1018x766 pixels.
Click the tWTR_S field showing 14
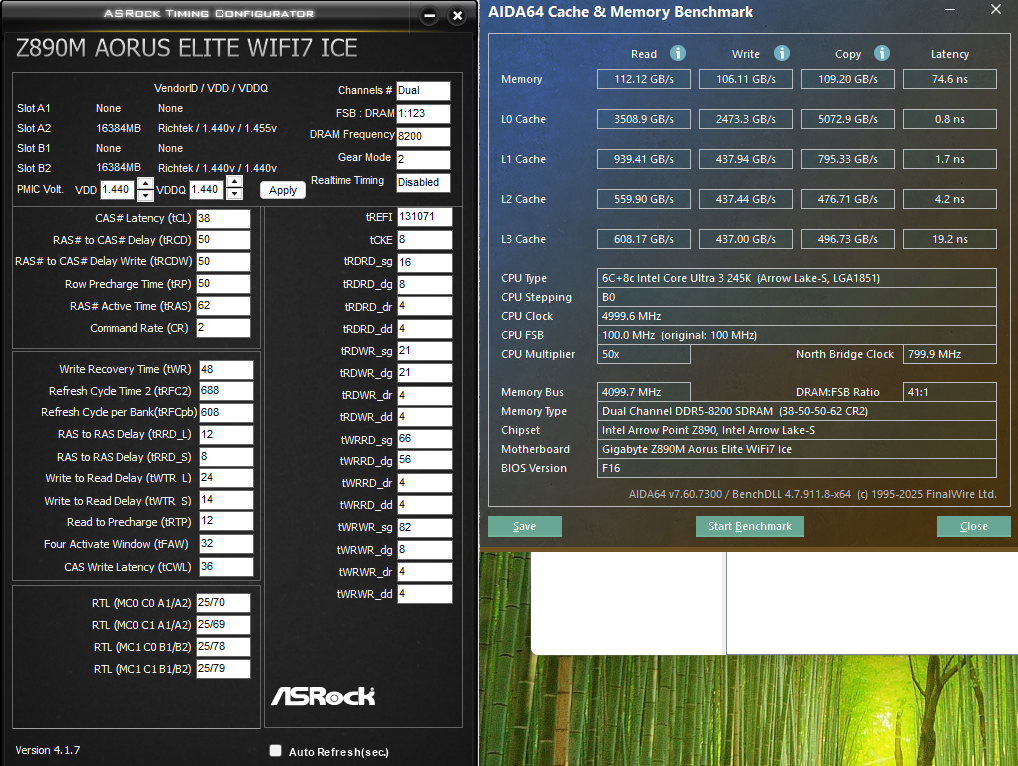(x=226, y=500)
